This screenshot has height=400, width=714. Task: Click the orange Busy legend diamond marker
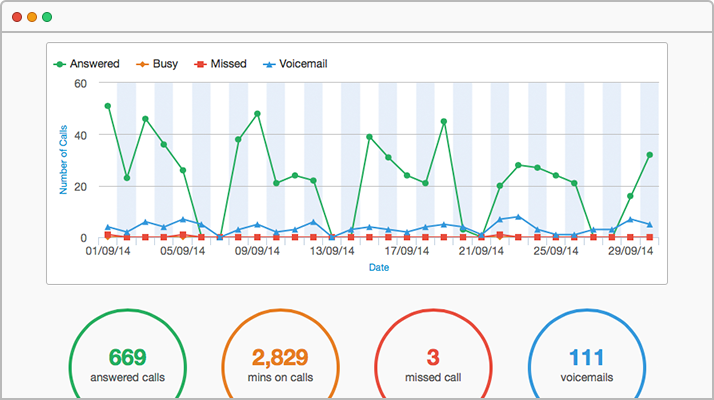(142, 65)
